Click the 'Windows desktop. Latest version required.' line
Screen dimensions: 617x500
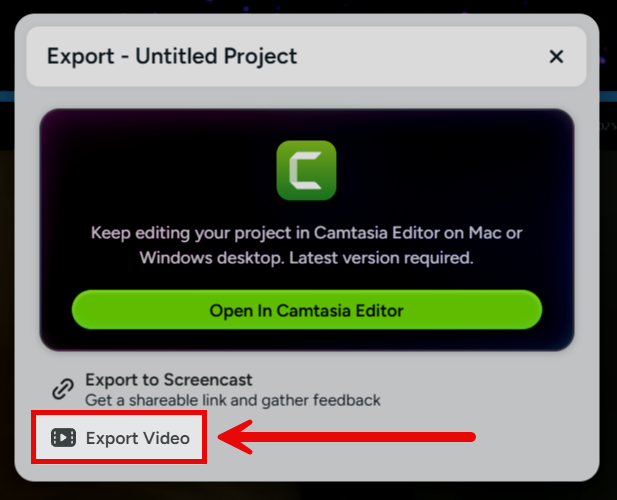click(x=307, y=258)
